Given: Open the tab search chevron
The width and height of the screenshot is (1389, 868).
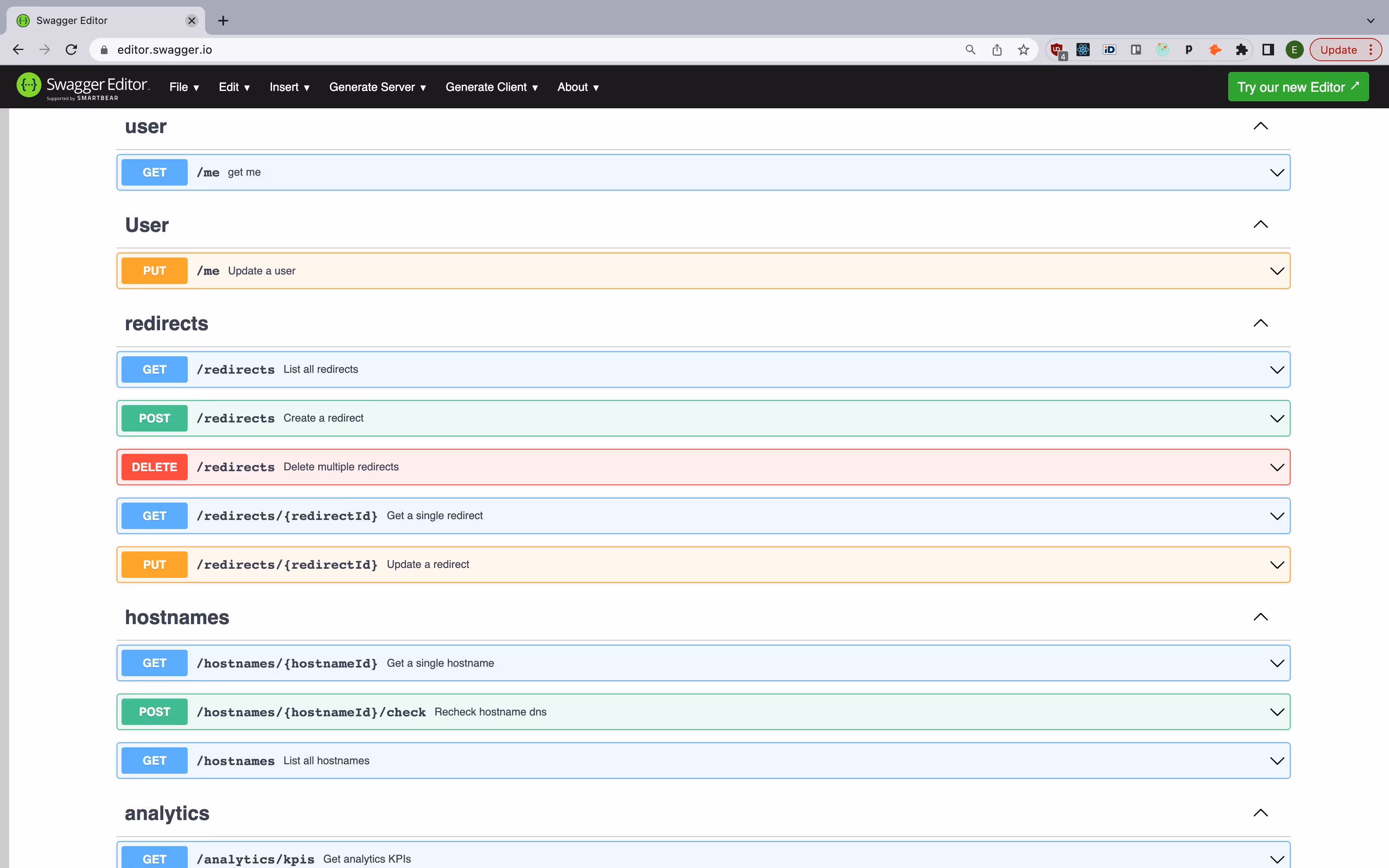Looking at the screenshot, I should point(1371,21).
